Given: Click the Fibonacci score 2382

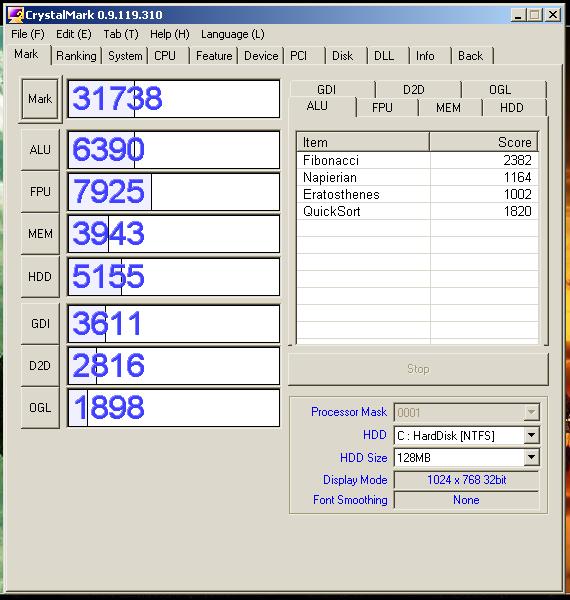Looking at the screenshot, I should coord(517,160).
